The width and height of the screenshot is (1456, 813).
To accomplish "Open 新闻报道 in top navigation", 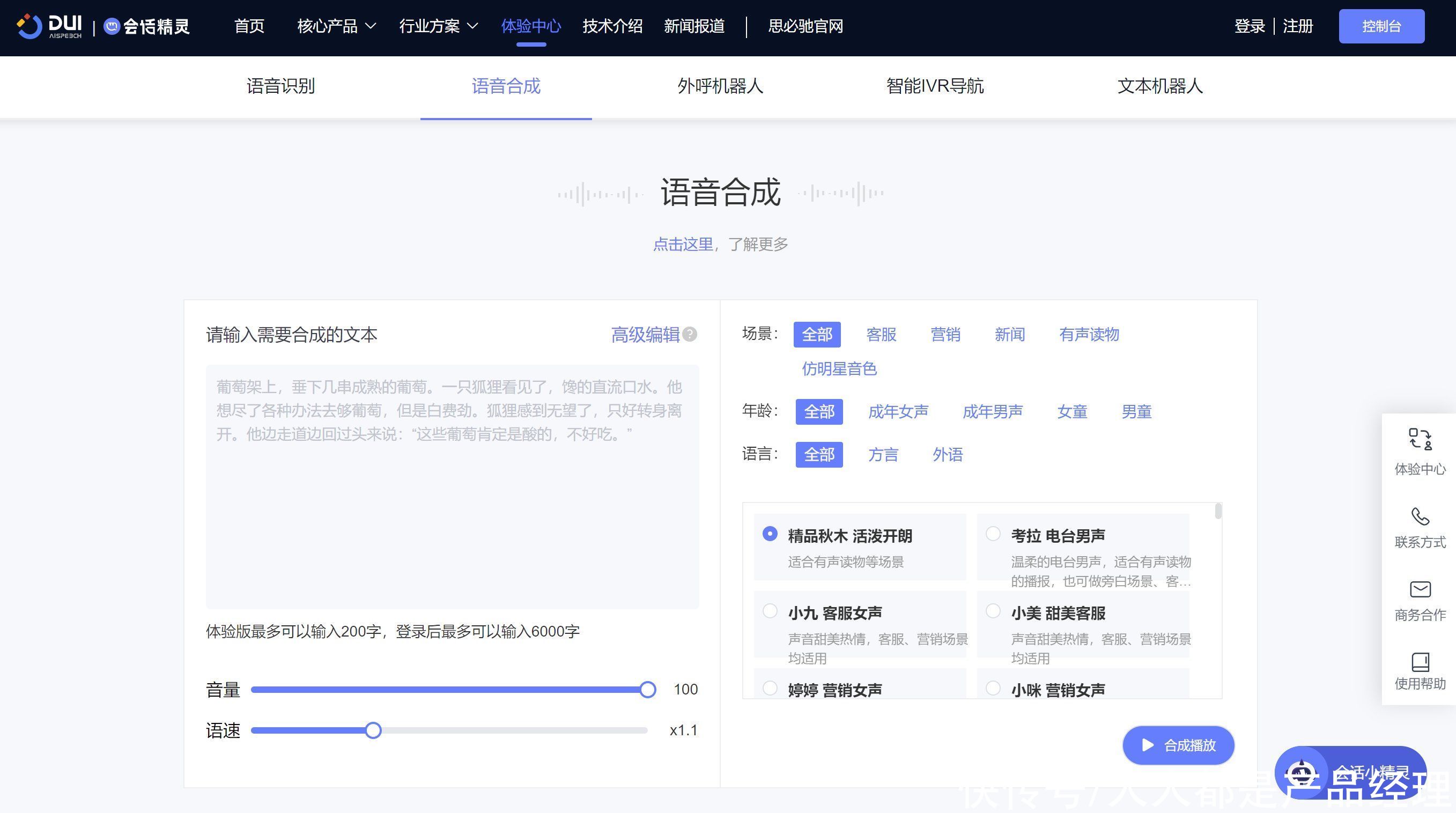I will point(694,26).
